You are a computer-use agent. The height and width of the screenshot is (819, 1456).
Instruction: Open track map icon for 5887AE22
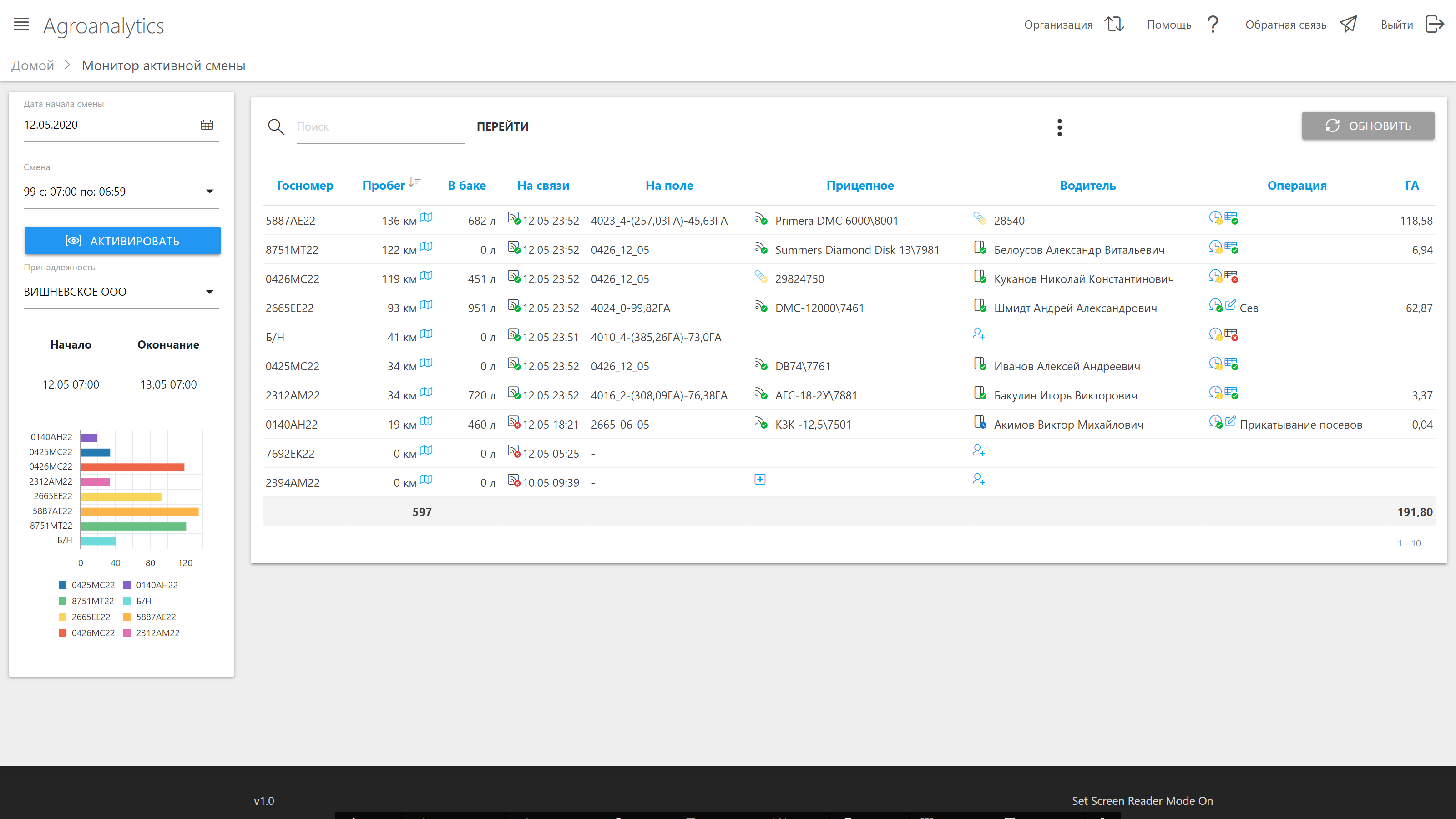(x=426, y=217)
